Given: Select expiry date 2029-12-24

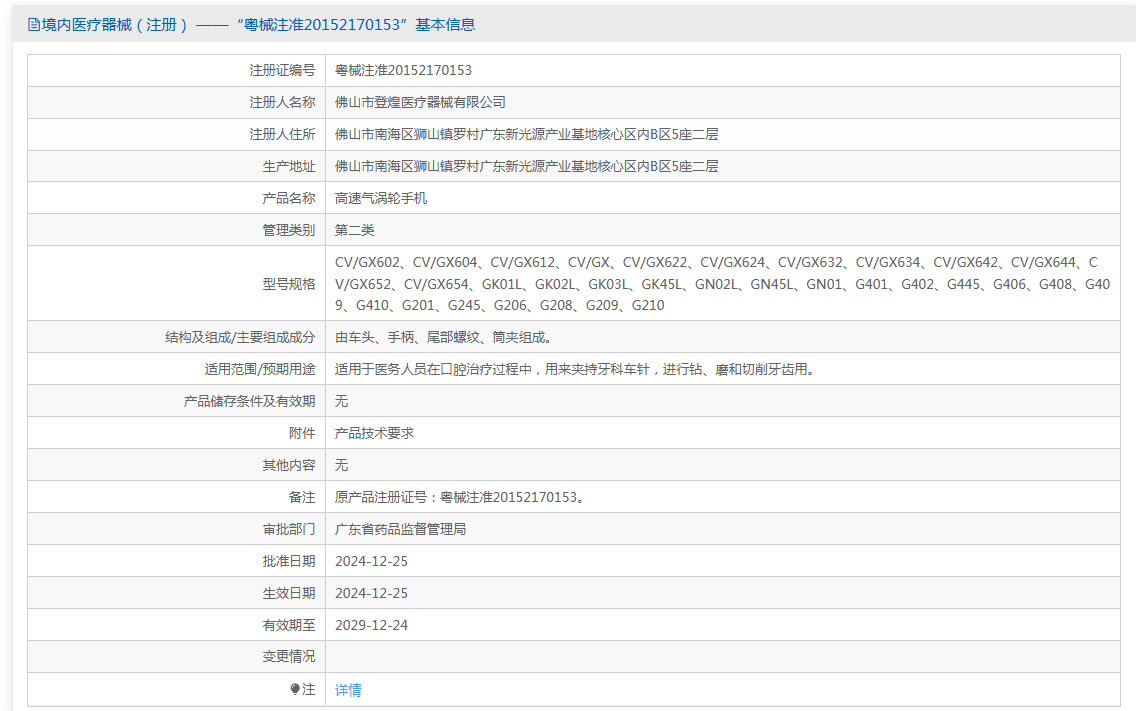Looking at the screenshot, I should click(x=372, y=625).
